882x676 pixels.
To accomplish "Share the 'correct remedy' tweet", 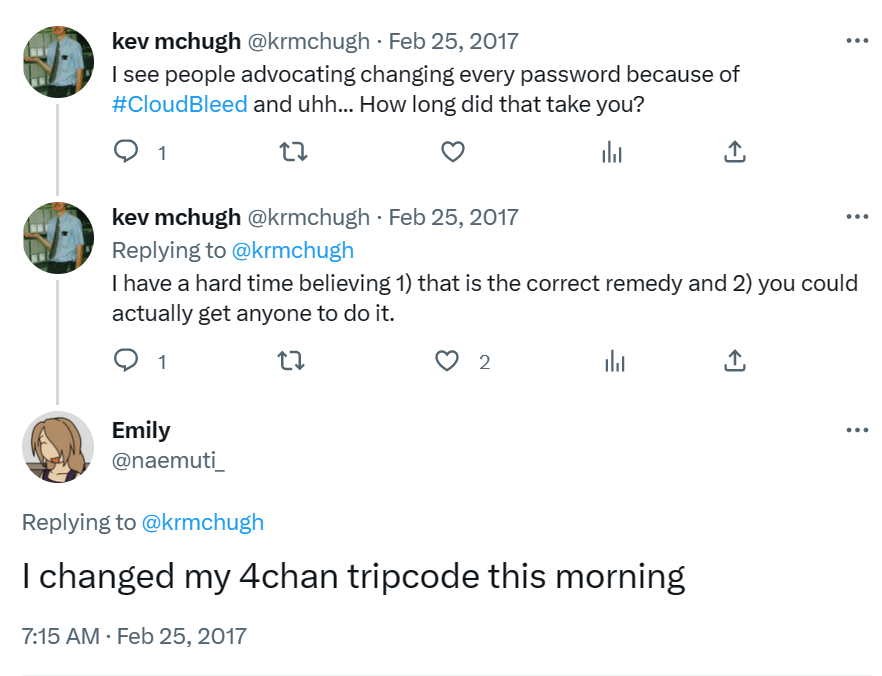I will click(x=734, y=361).
